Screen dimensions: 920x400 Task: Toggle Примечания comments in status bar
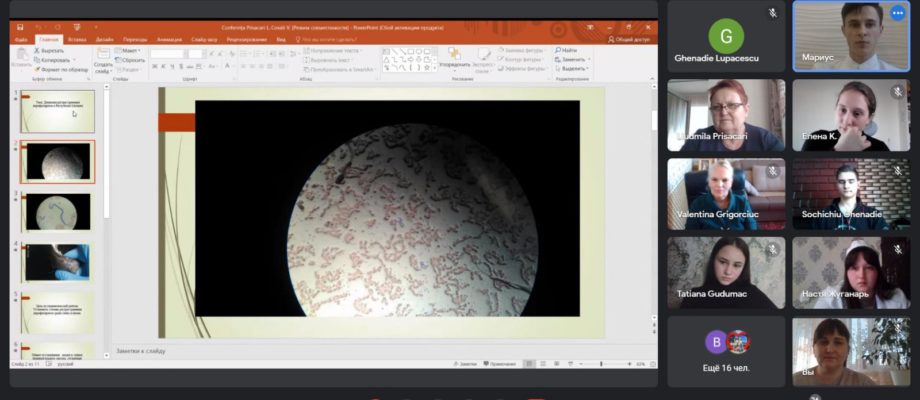click(x=499, y=364)
